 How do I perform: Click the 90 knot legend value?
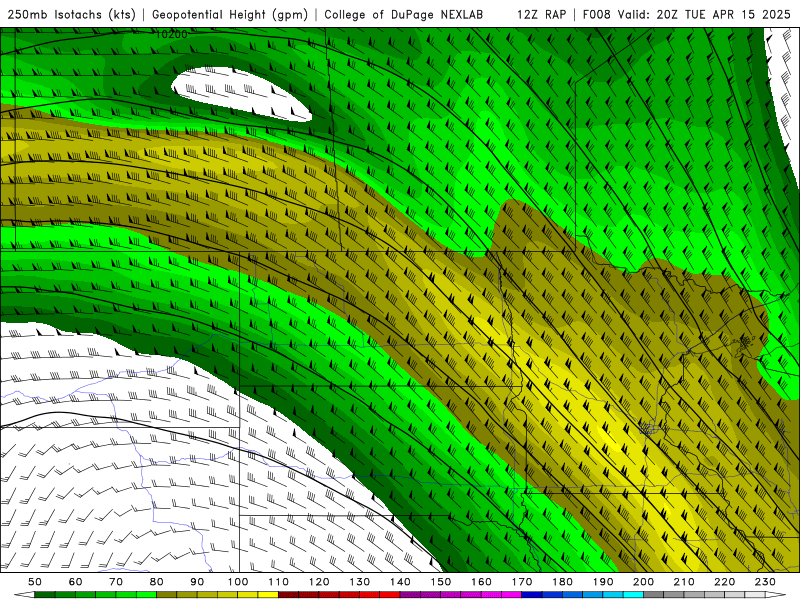(x=197, y=582)
